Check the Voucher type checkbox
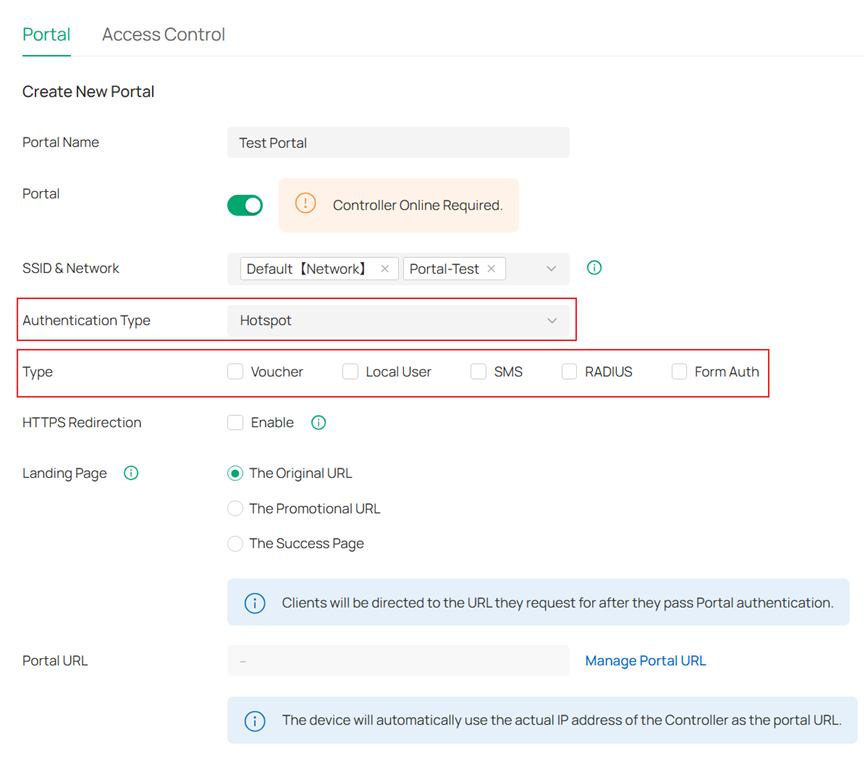 pyautogui.click(x=236, y=372)
